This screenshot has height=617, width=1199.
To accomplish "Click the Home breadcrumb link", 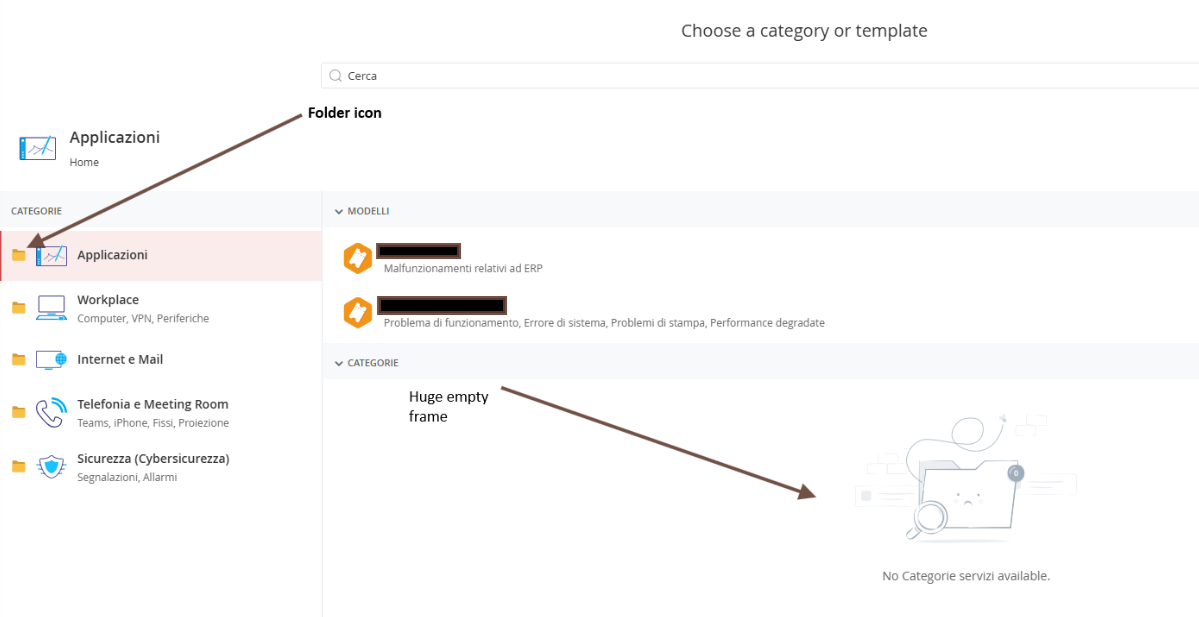I will pos(84,162).
